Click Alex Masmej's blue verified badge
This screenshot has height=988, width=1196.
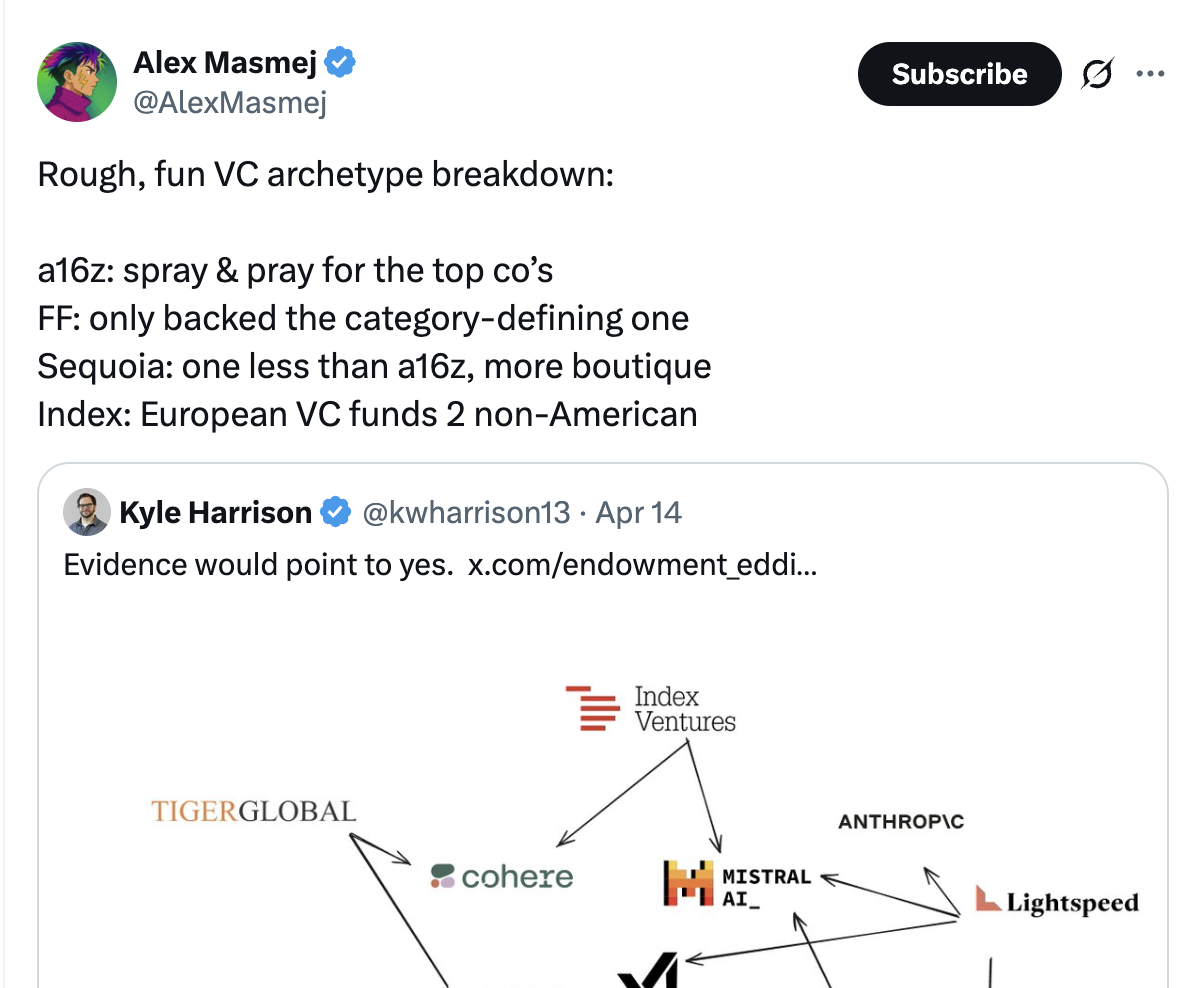(x=342, y=63)
